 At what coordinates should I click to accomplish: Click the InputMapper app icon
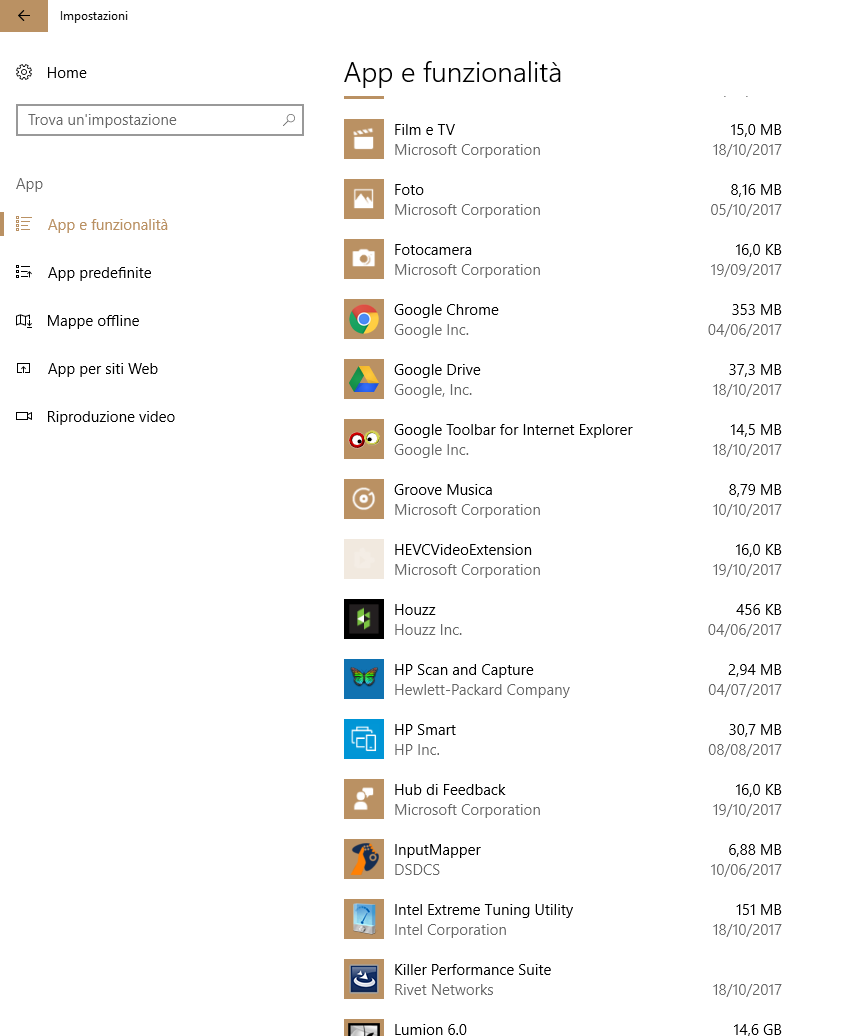point(364,859)
